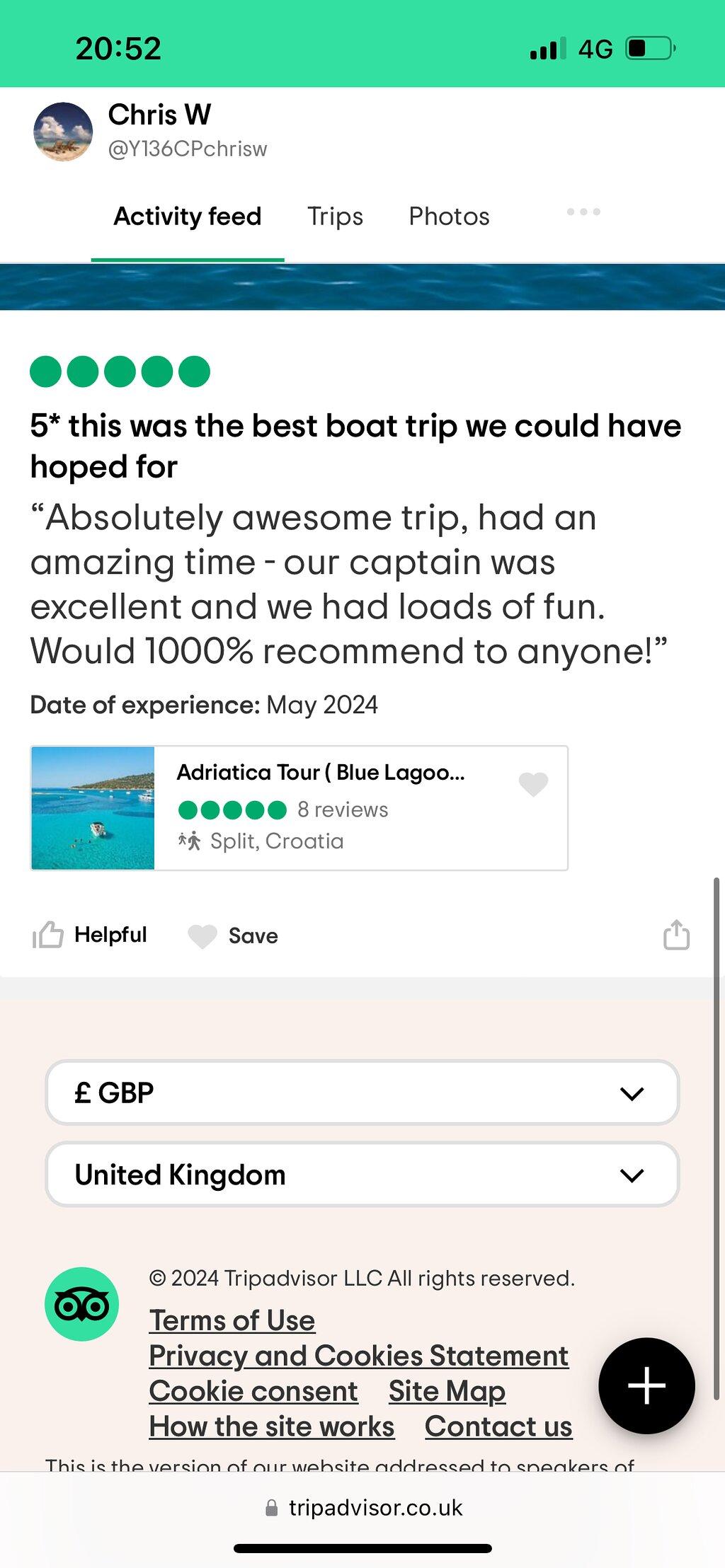Open the three-dots more tabs menu
The width and height of the screenshot is (725, 1568).
583,212
